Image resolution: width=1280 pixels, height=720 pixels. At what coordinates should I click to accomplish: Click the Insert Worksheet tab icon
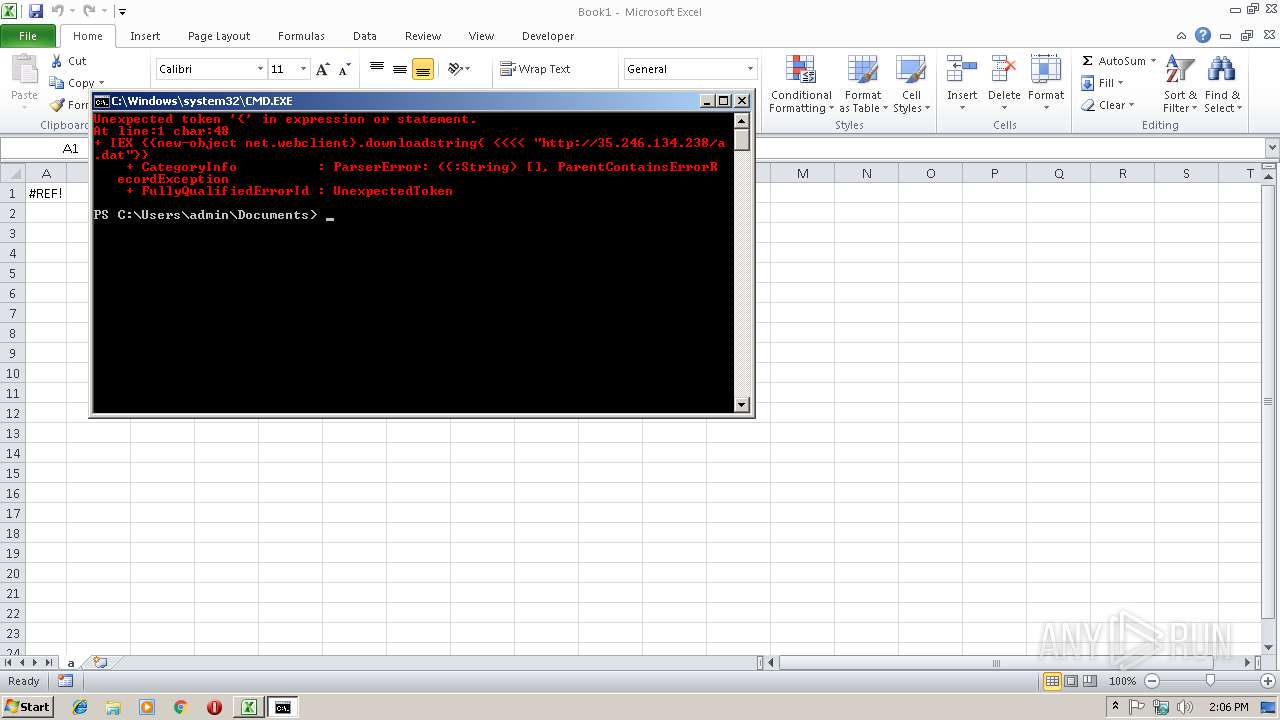[x=99, y=662]
